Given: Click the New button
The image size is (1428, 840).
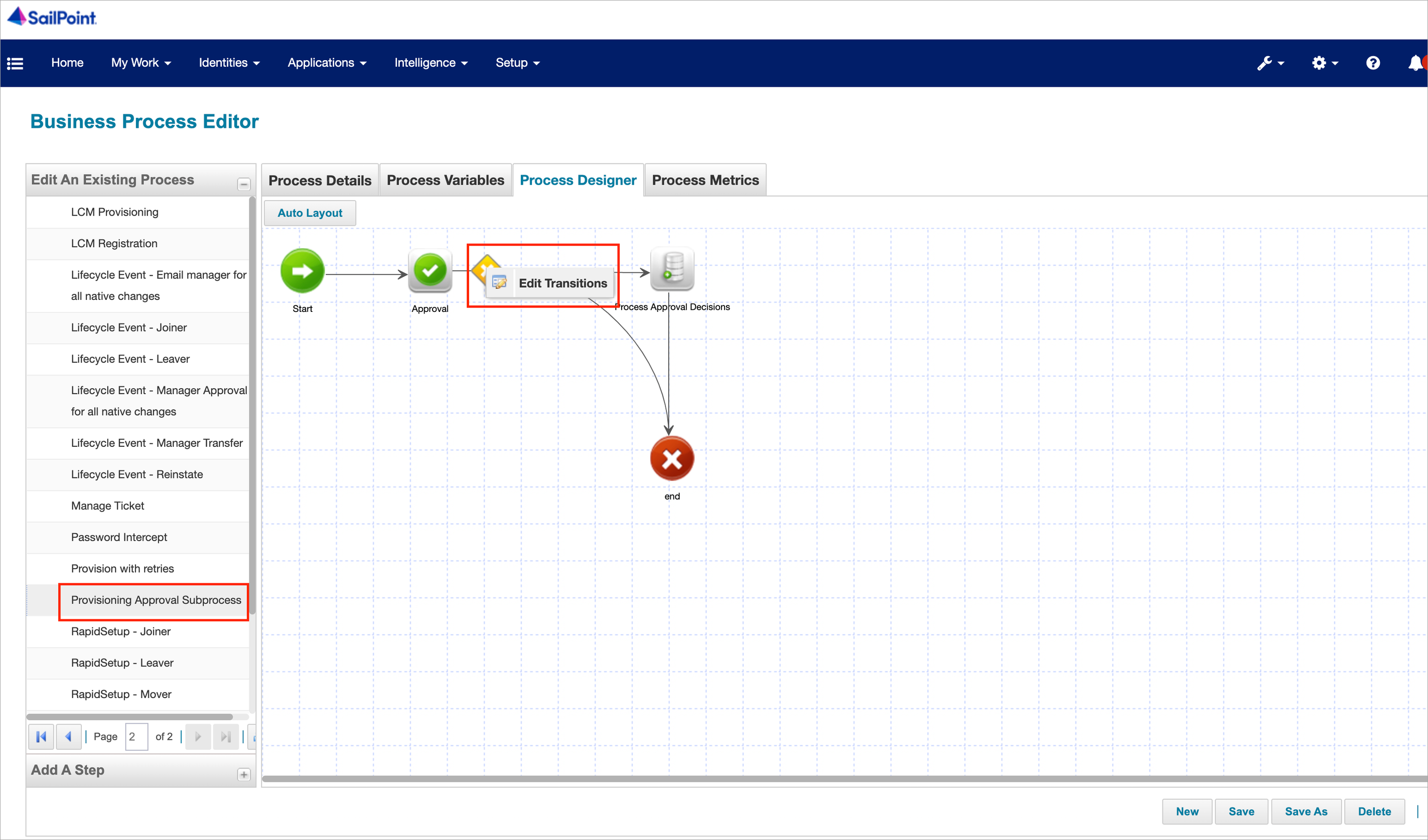Looking at the screenshot, I should [1187, 811].
